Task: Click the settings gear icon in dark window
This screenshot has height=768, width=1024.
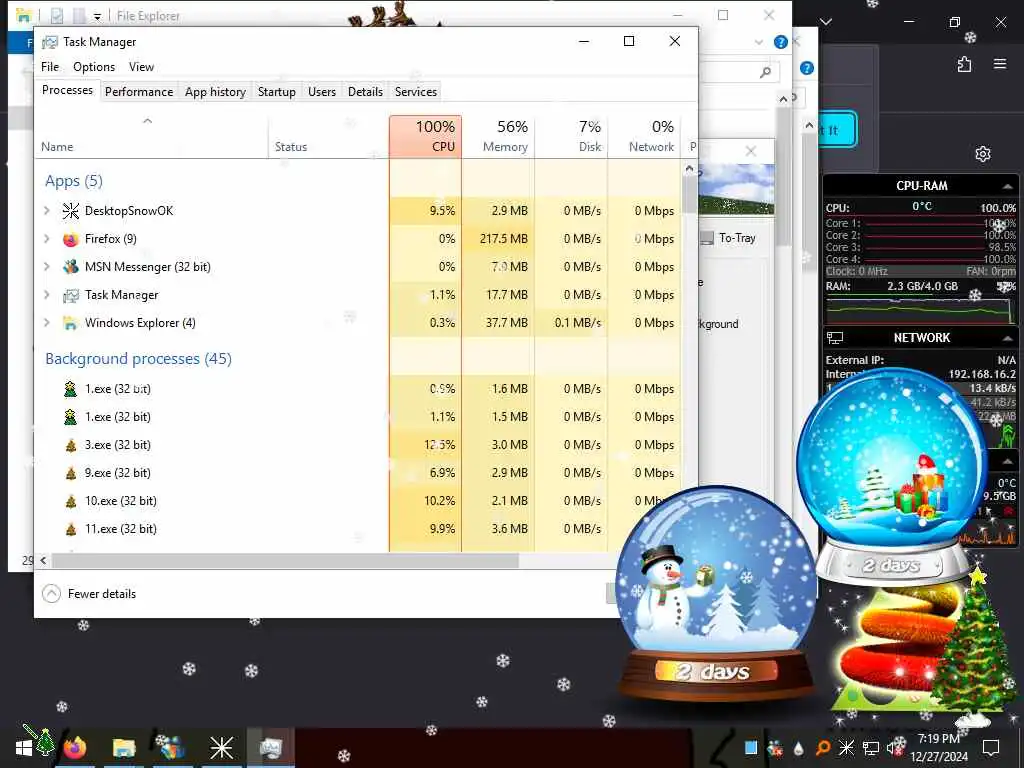Action: coord(983,154)
